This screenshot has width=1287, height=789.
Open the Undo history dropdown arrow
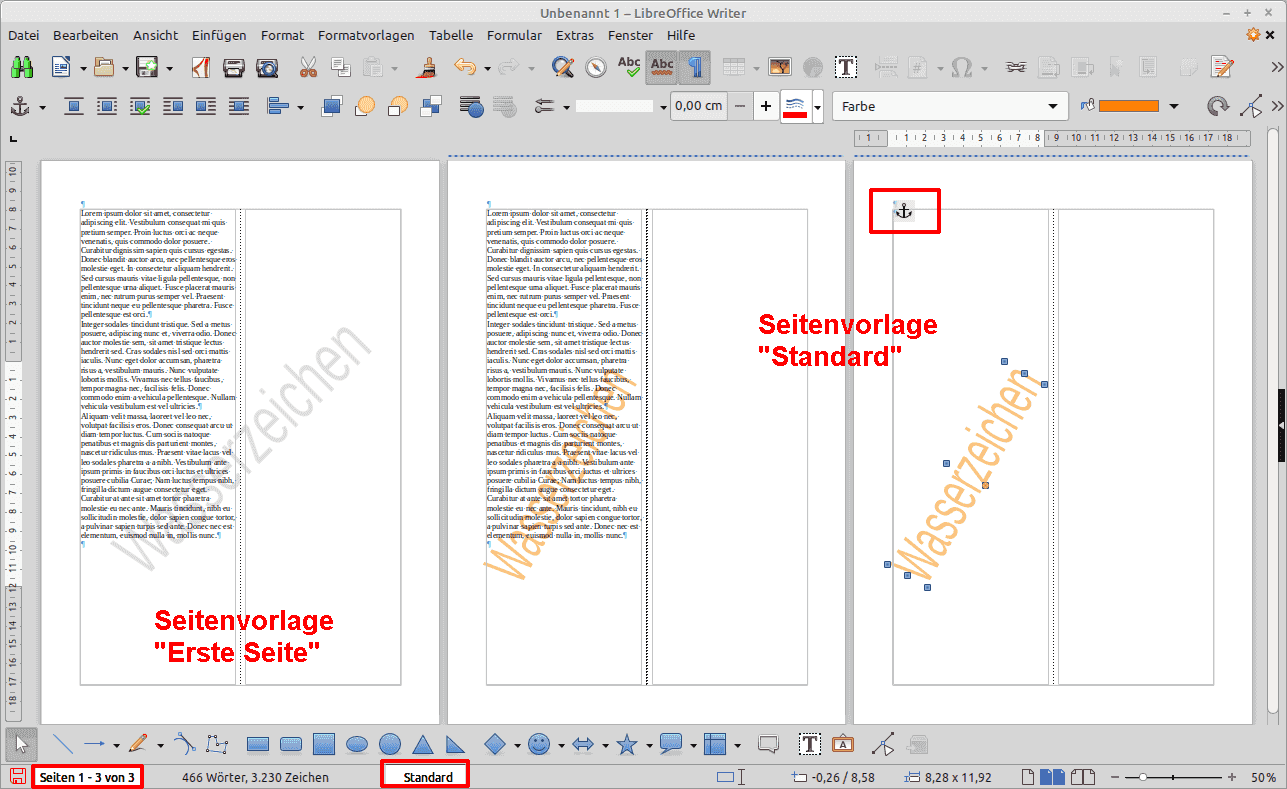pyautogui.click(x=487, y=68)
